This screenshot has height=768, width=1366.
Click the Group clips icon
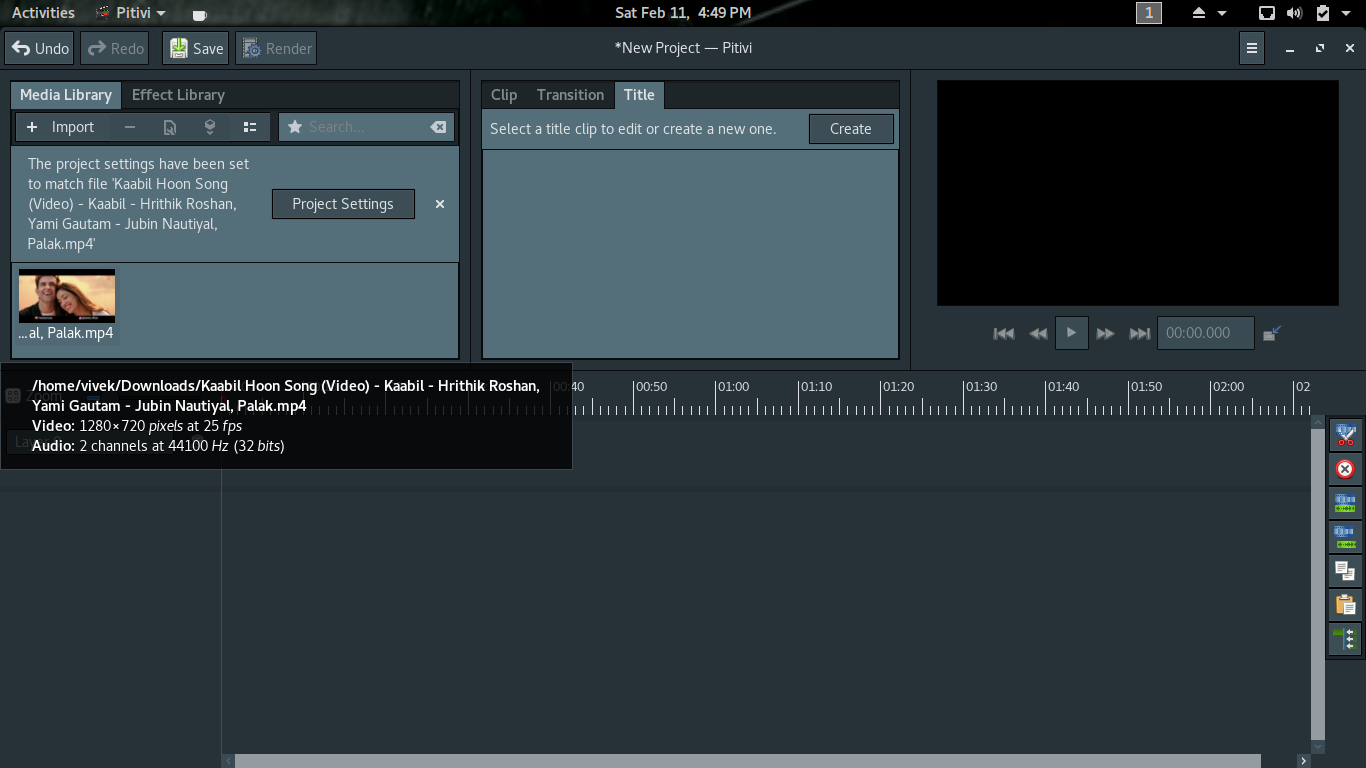[1345, 503]
